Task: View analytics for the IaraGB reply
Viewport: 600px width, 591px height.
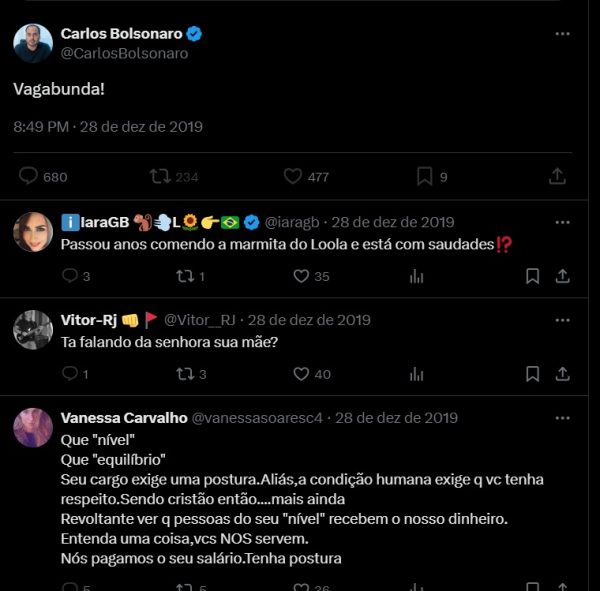Action: coord(417,276)
